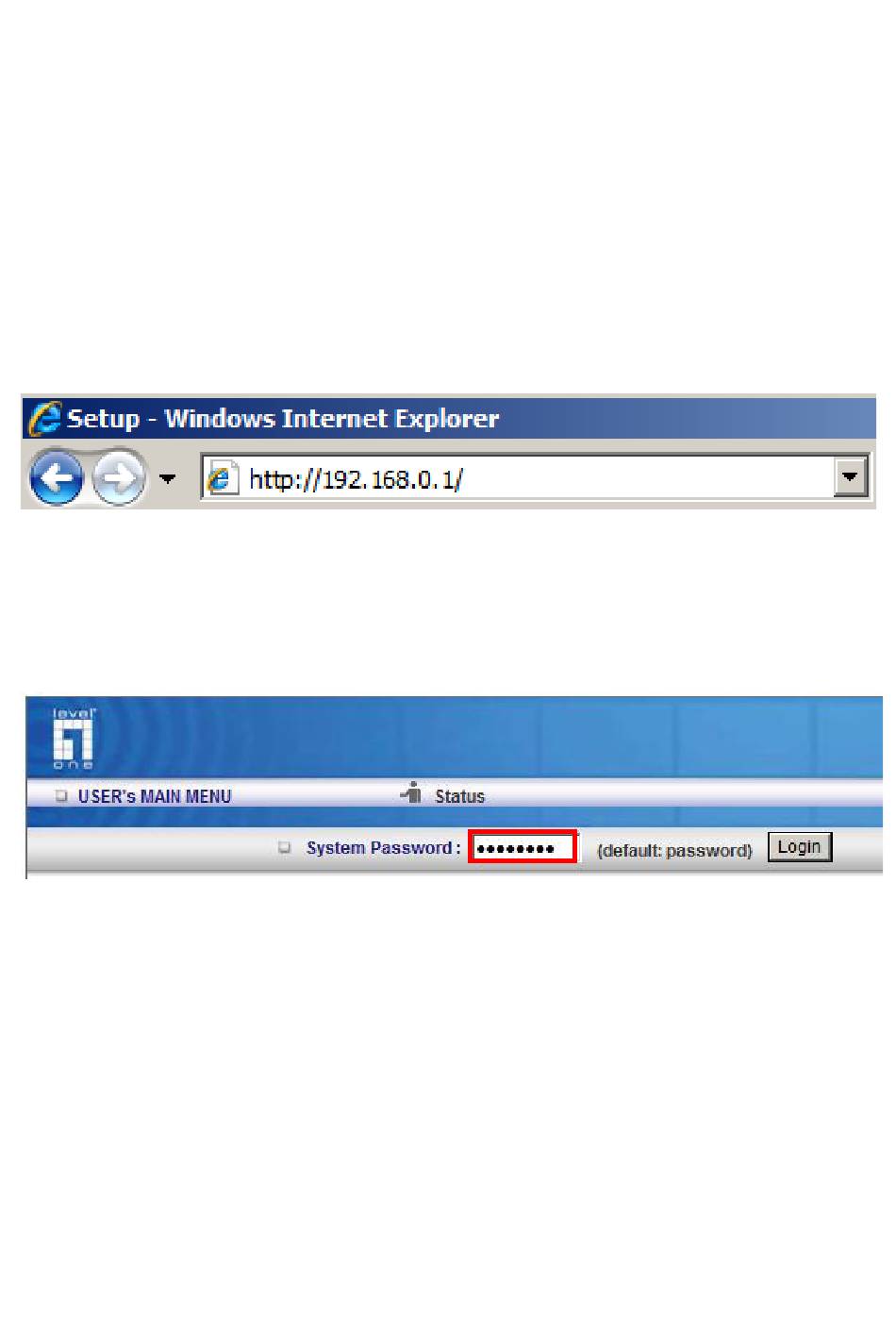Click the Login button
Viewport: 896px width, 1333px height.
click(x=799, y=847)
